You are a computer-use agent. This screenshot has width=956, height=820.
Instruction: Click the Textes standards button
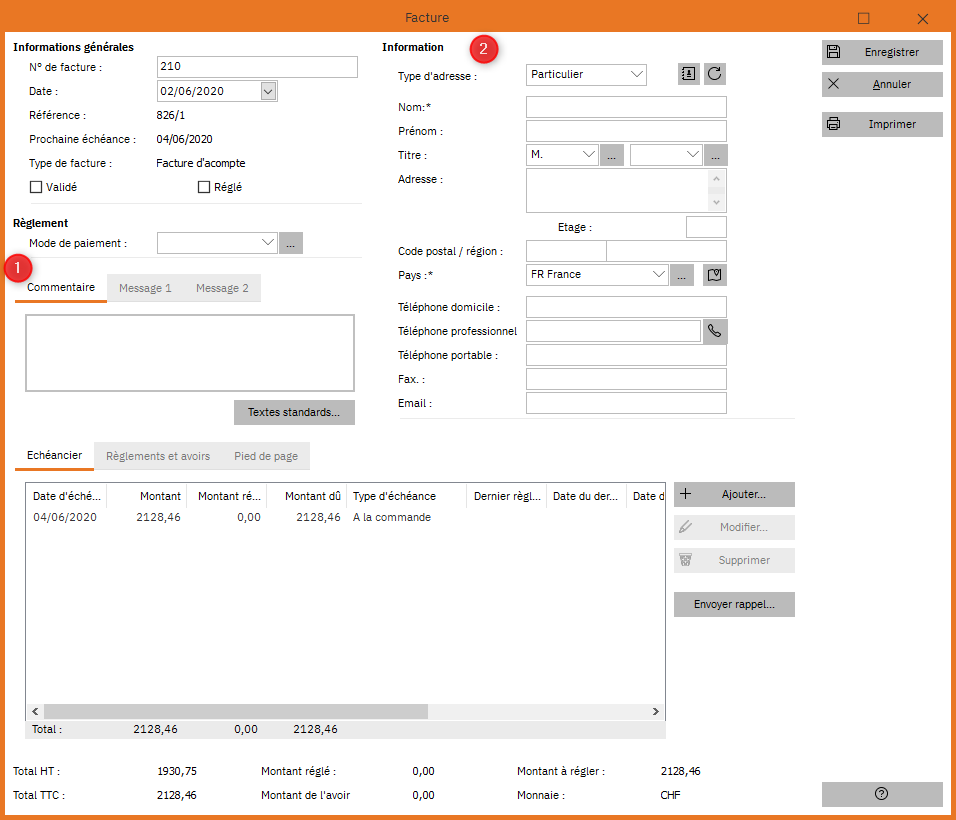tap(294, 413)
